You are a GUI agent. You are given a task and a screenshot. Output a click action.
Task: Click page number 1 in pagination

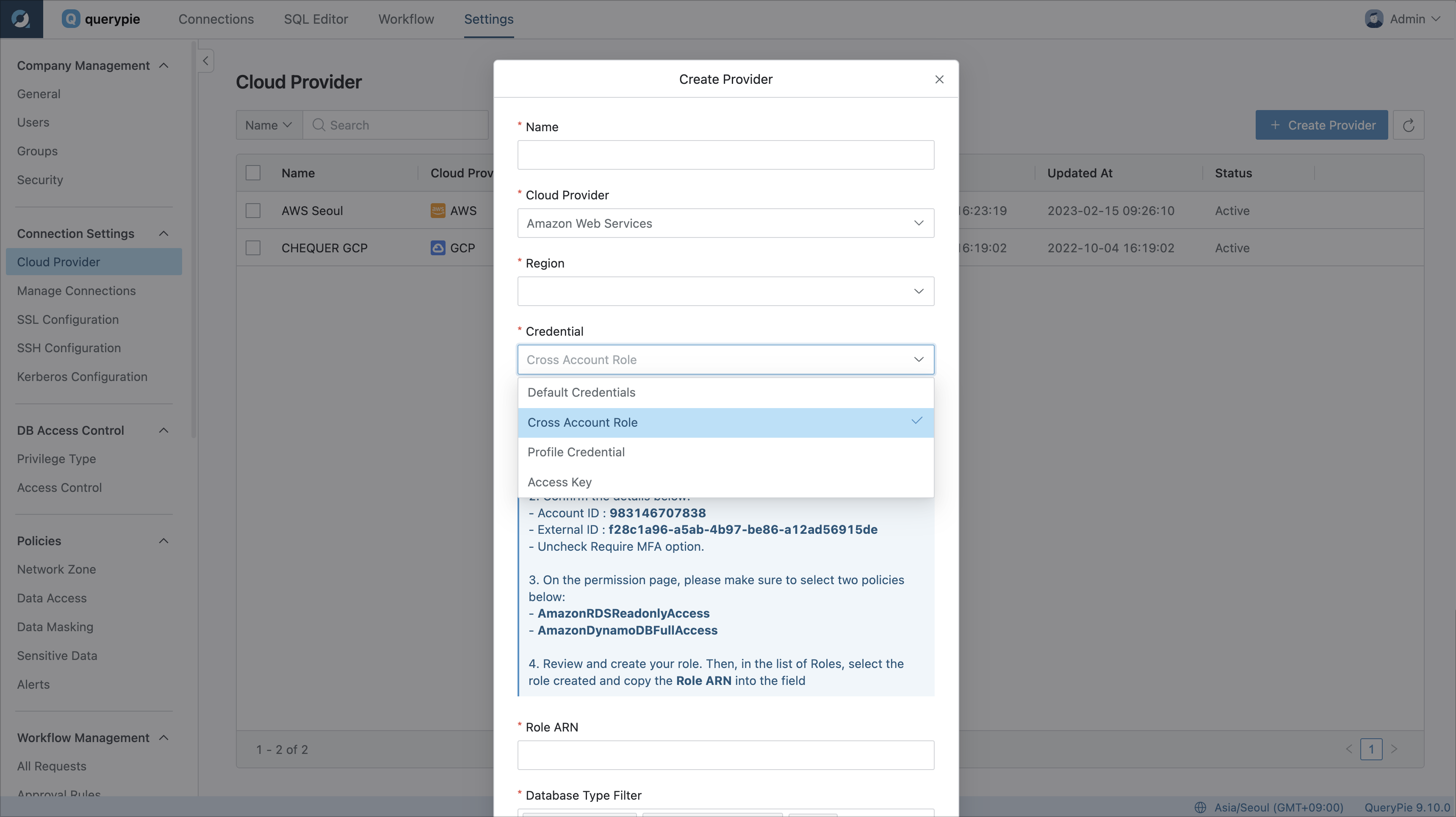tap(1371, 749)
